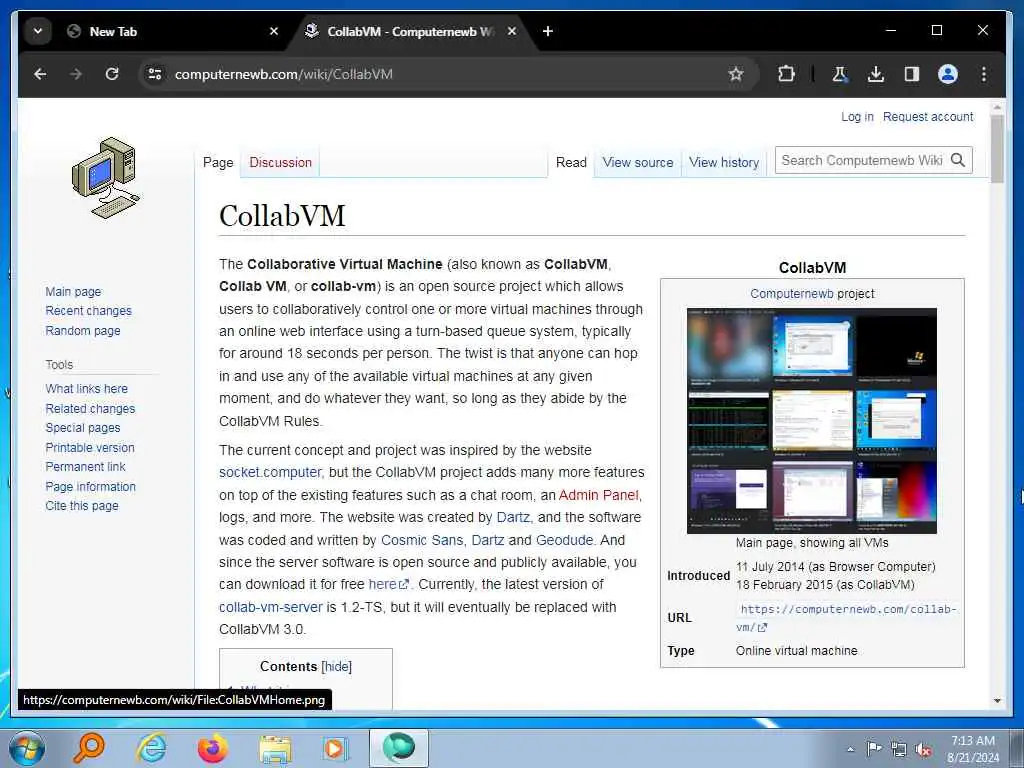The image size is (1024, 768).
Task: Close the New Tab browser tab
Action: click(274, 31)
